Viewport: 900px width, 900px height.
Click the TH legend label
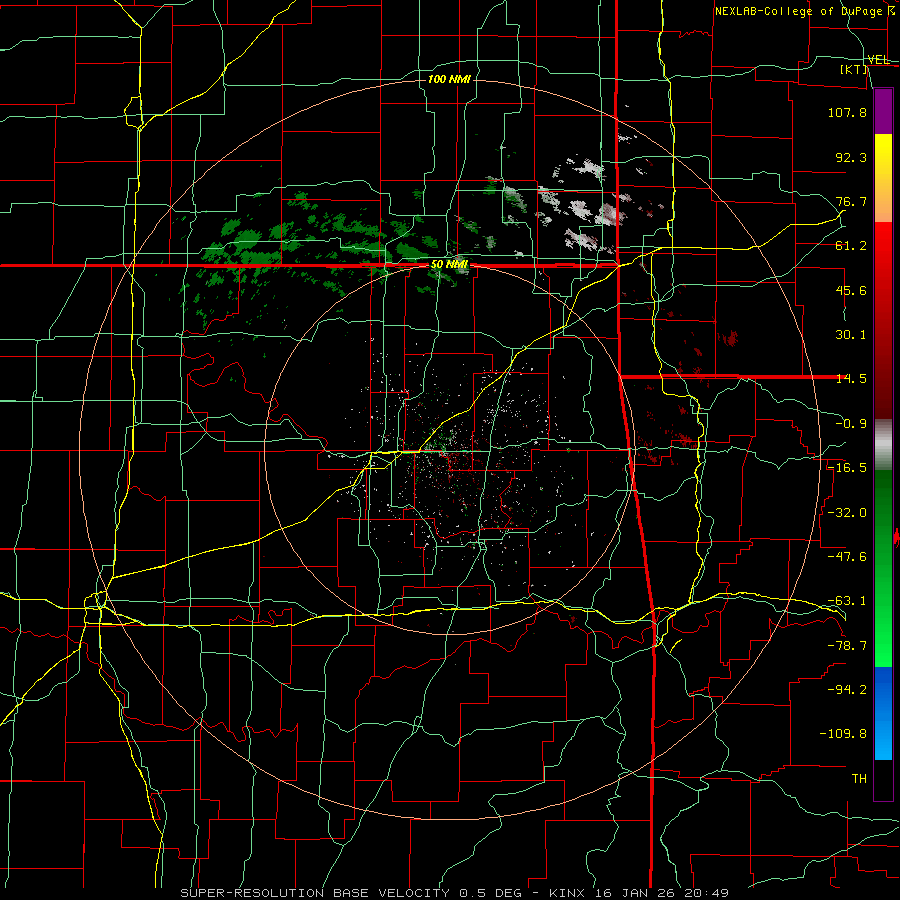859,779
